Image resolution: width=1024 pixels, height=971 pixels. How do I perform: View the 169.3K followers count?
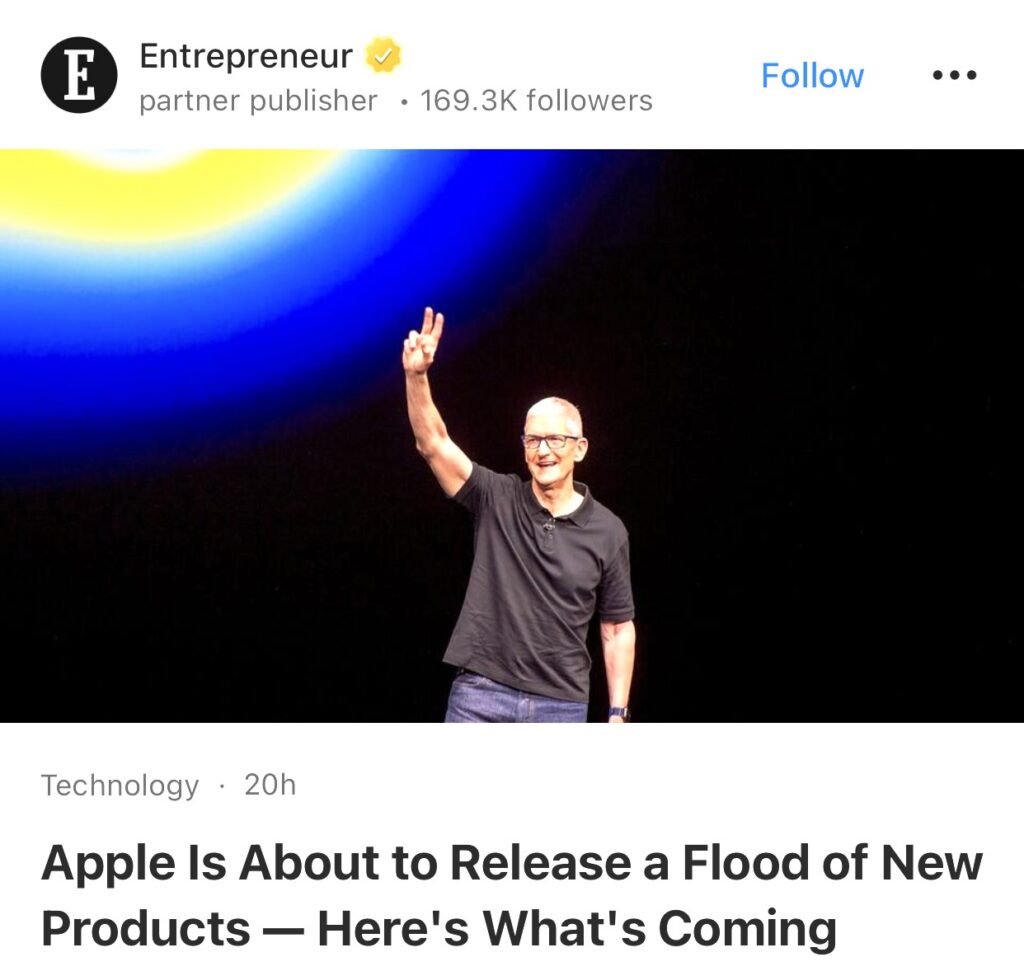coord(536,101)
